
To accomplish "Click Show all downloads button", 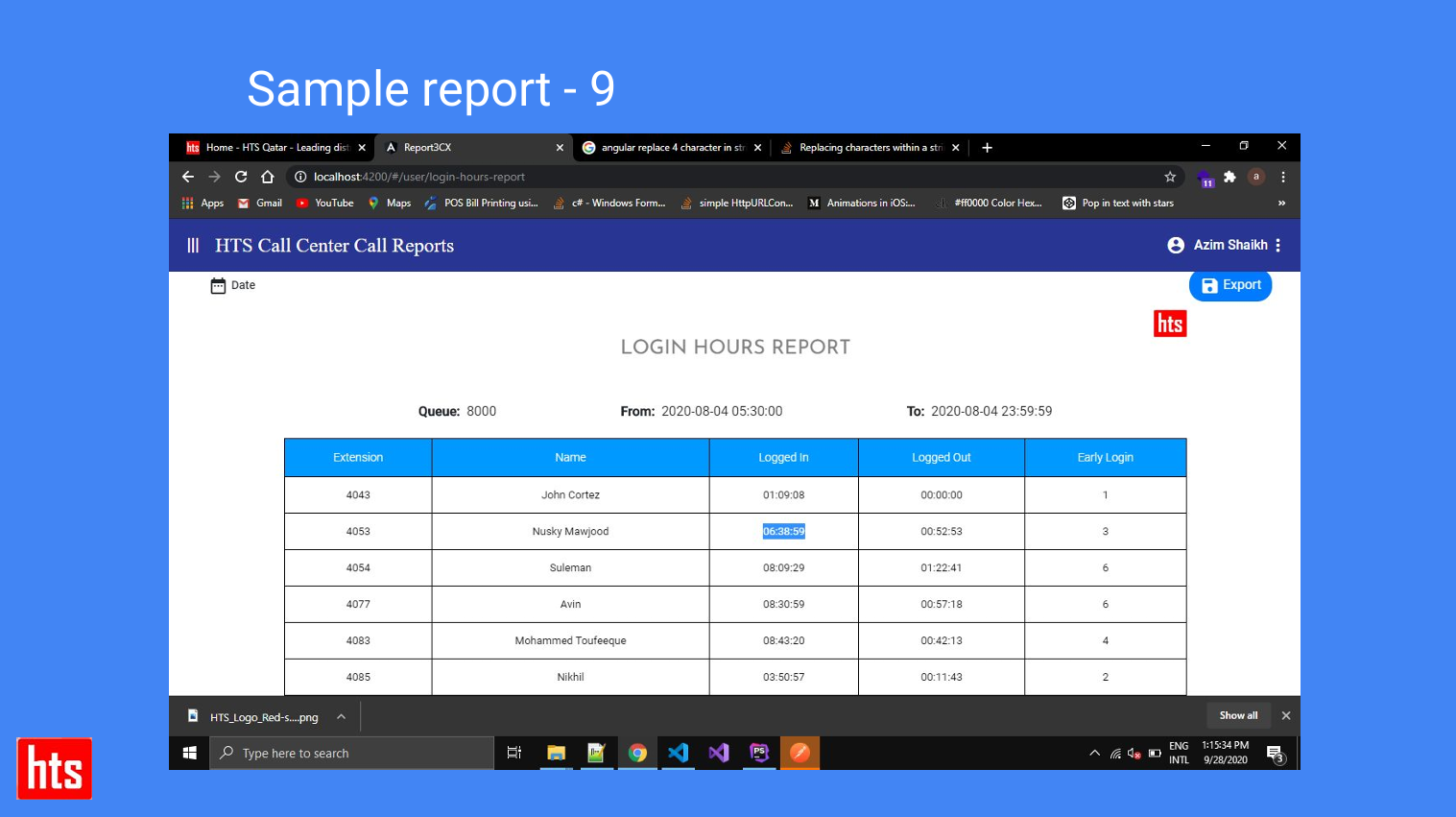I will coord(1238,715).
